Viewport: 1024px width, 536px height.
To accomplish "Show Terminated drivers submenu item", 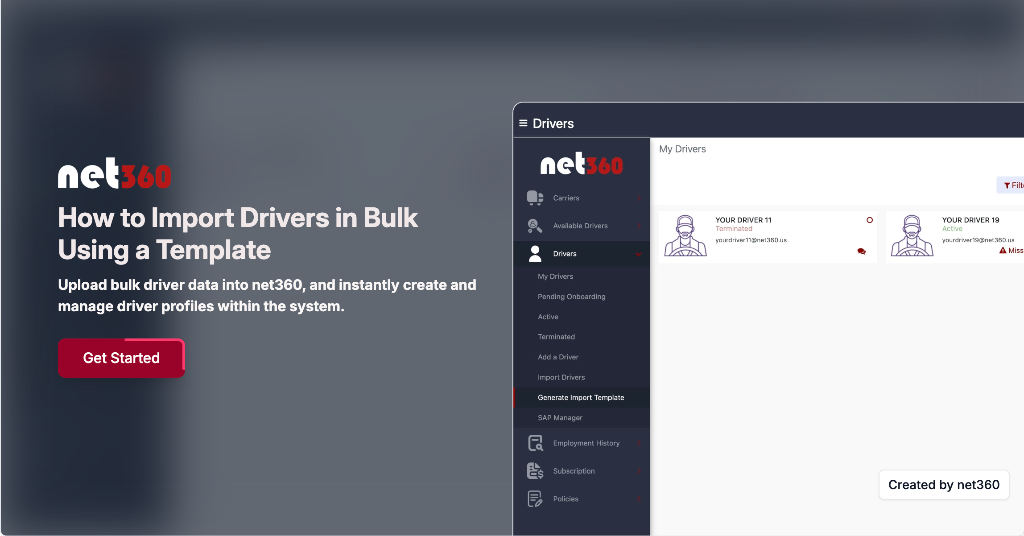I will coord(556,337).
